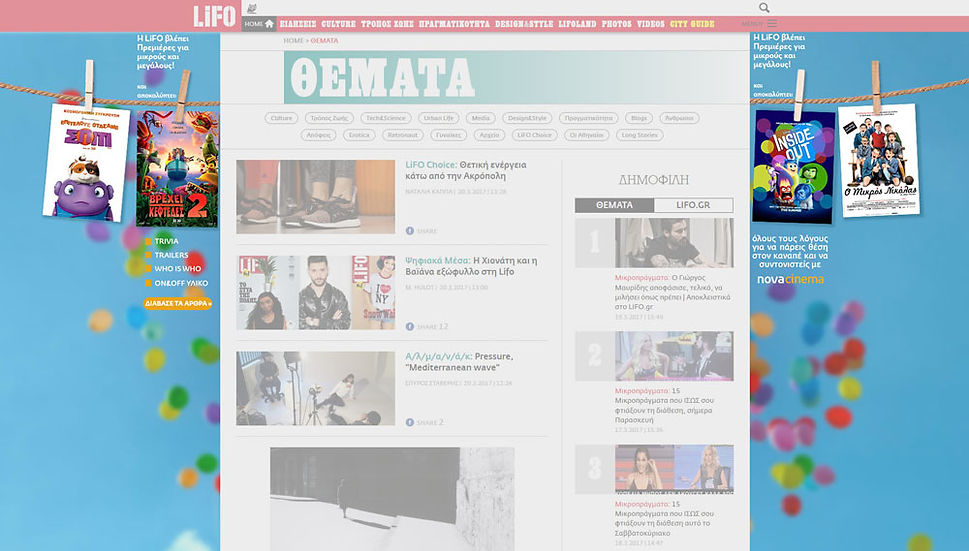Click the ΘΕΜΑΤΑ breadcrumb link
This screenshot has height=551, width=969.
324,41
